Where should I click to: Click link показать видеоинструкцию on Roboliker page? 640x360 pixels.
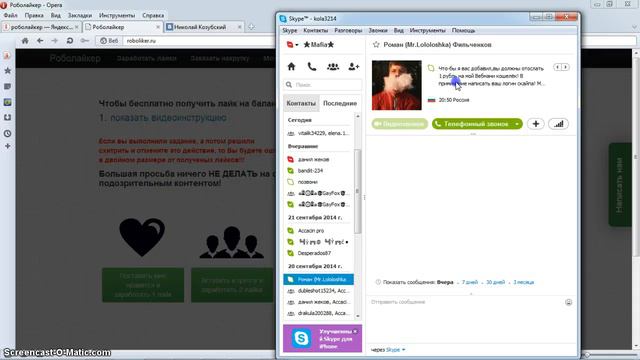coord(168,118)
